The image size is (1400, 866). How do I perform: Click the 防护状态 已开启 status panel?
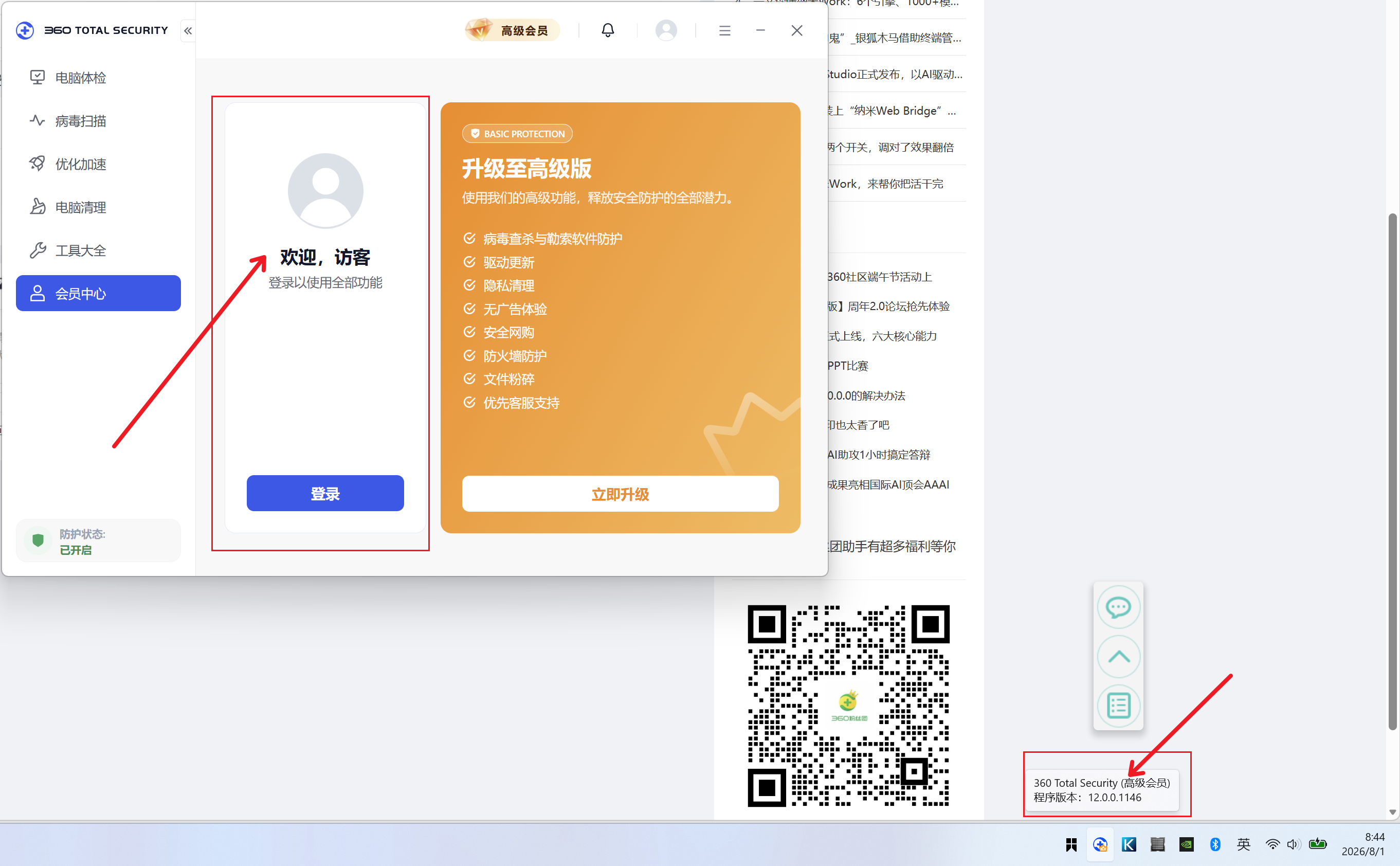[x=99, y=540]
